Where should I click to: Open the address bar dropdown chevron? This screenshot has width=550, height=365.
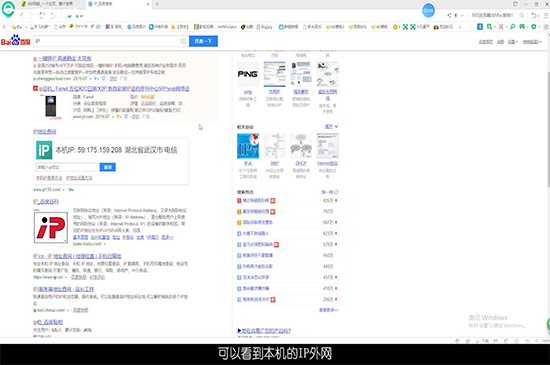[462, 15]
